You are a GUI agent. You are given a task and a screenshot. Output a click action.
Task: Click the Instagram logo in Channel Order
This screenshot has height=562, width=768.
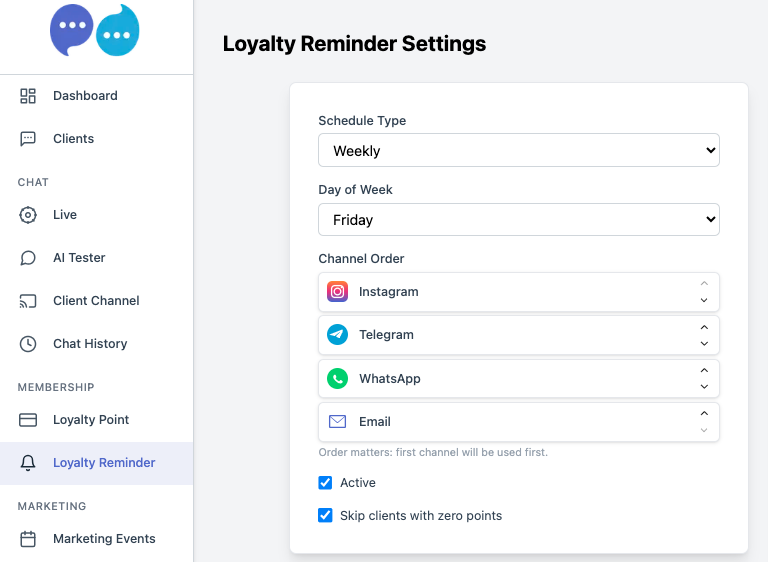coord(337,292)
